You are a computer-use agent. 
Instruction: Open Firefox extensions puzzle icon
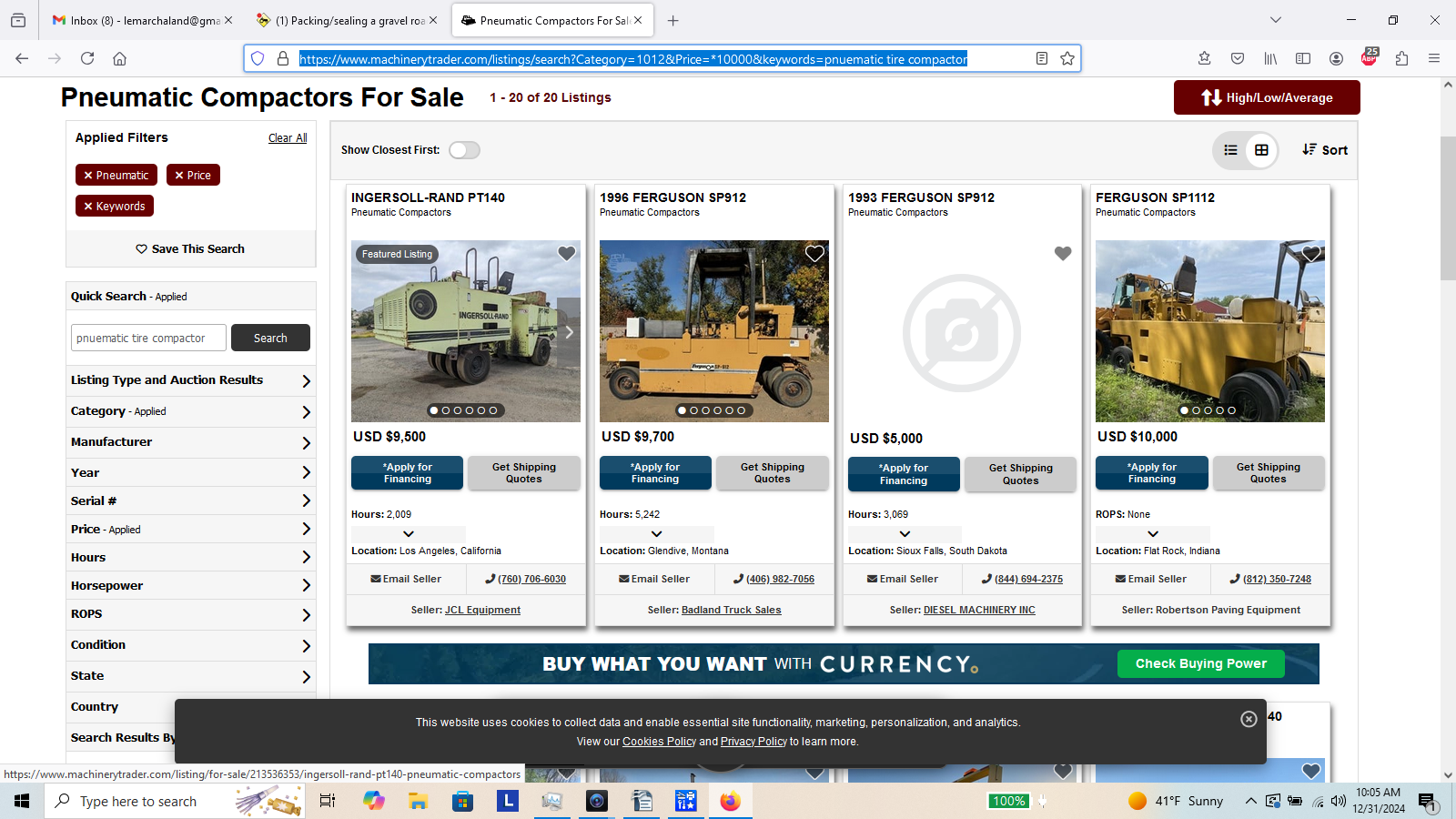1401,58
